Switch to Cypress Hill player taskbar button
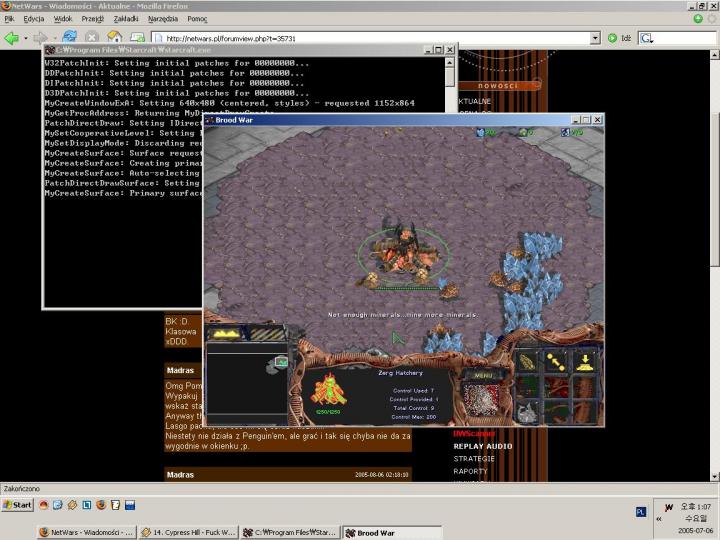The height and width of the screenshot is (540, 720). coord(189,532)
